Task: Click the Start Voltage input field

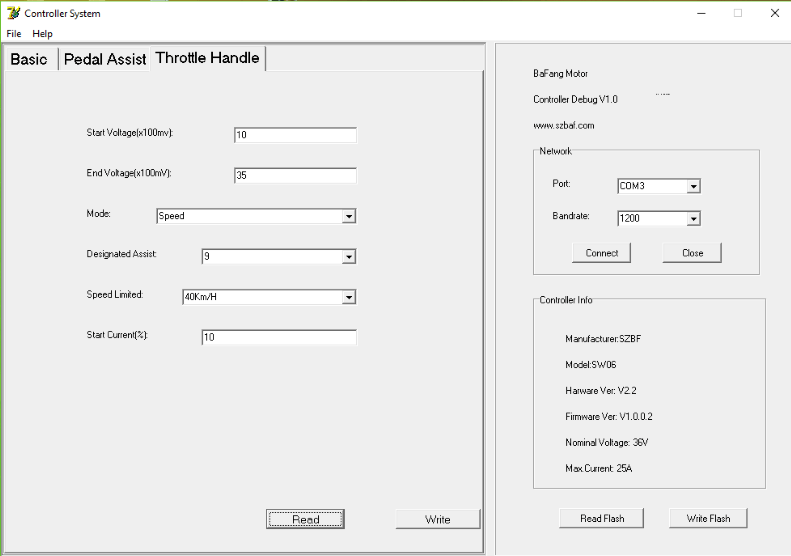Action: [x=296, y=135]
